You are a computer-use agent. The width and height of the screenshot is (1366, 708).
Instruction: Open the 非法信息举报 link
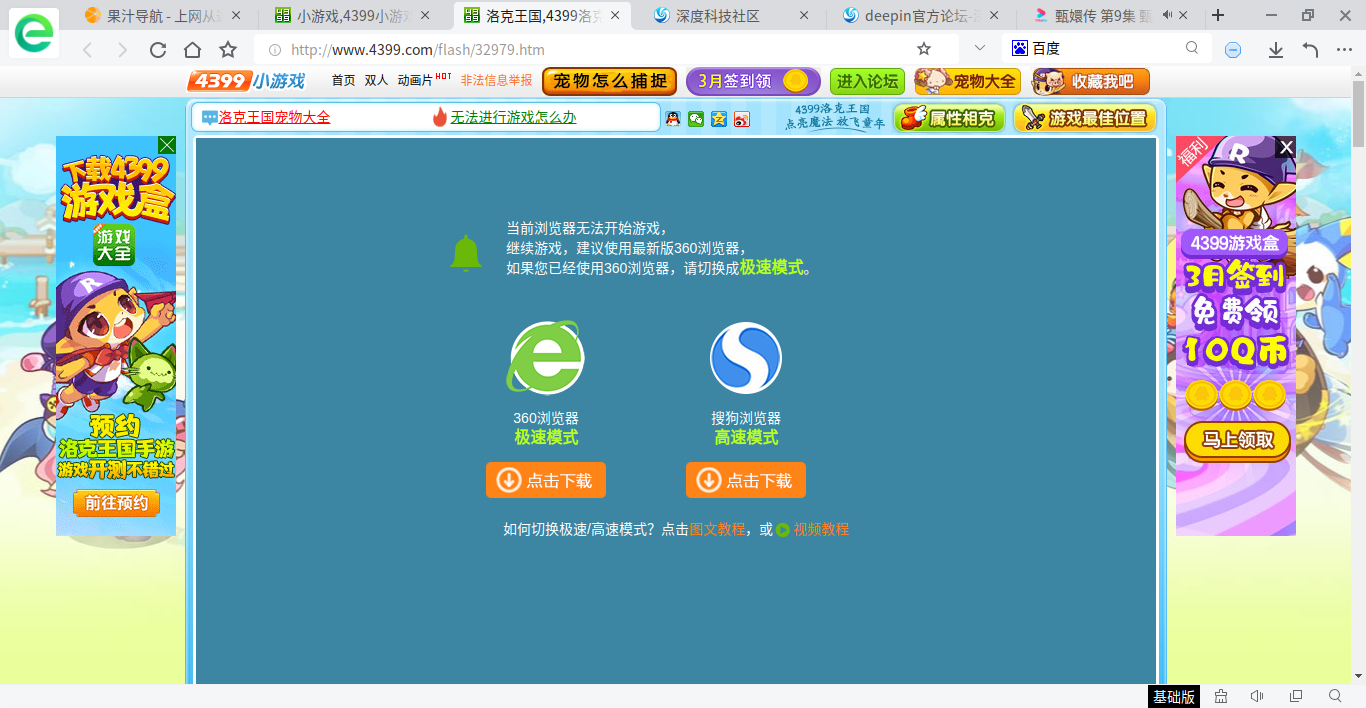coord(496,81)
